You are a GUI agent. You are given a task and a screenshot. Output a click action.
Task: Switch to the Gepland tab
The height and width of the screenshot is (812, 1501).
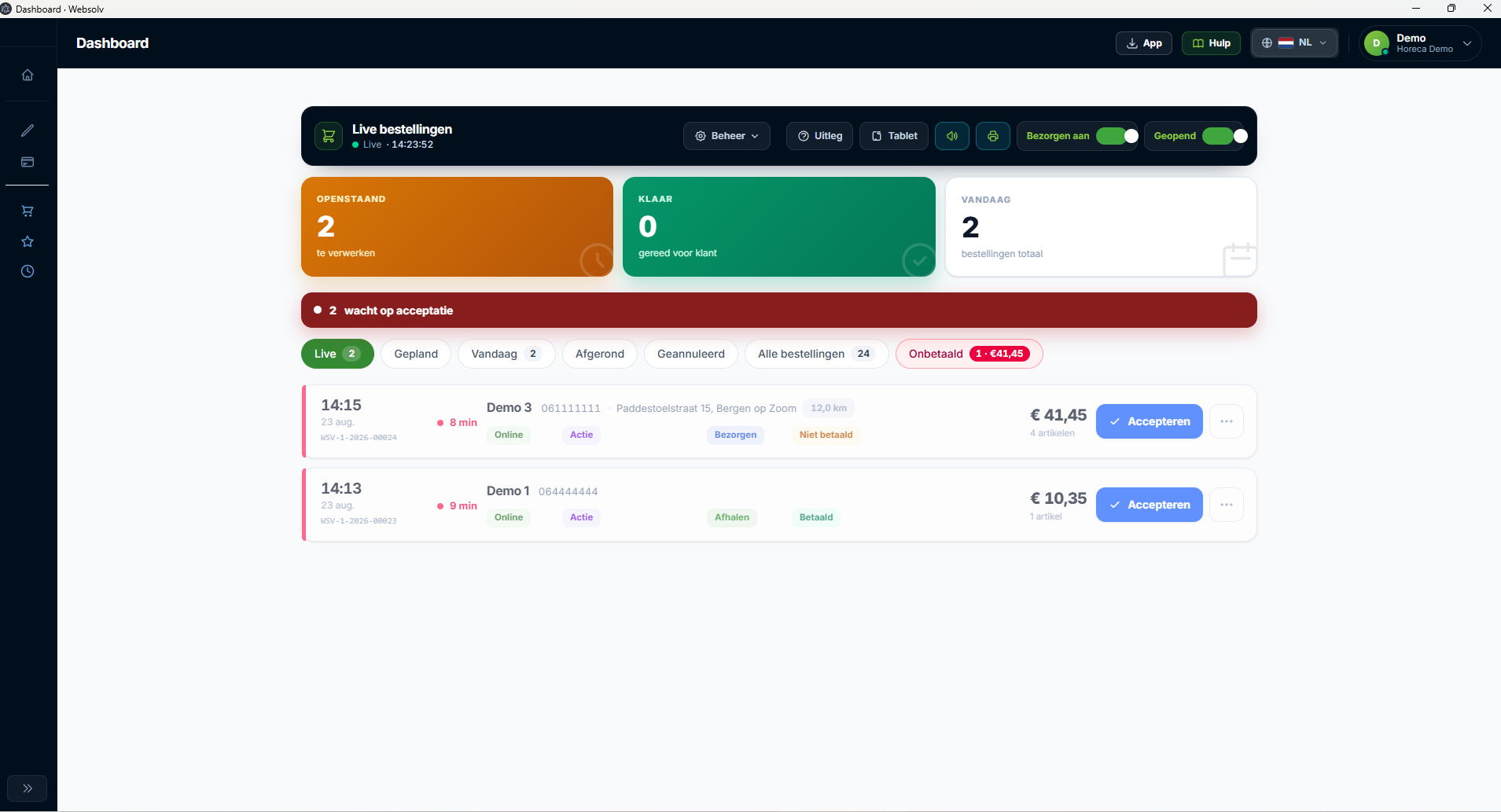pos(416,354)
